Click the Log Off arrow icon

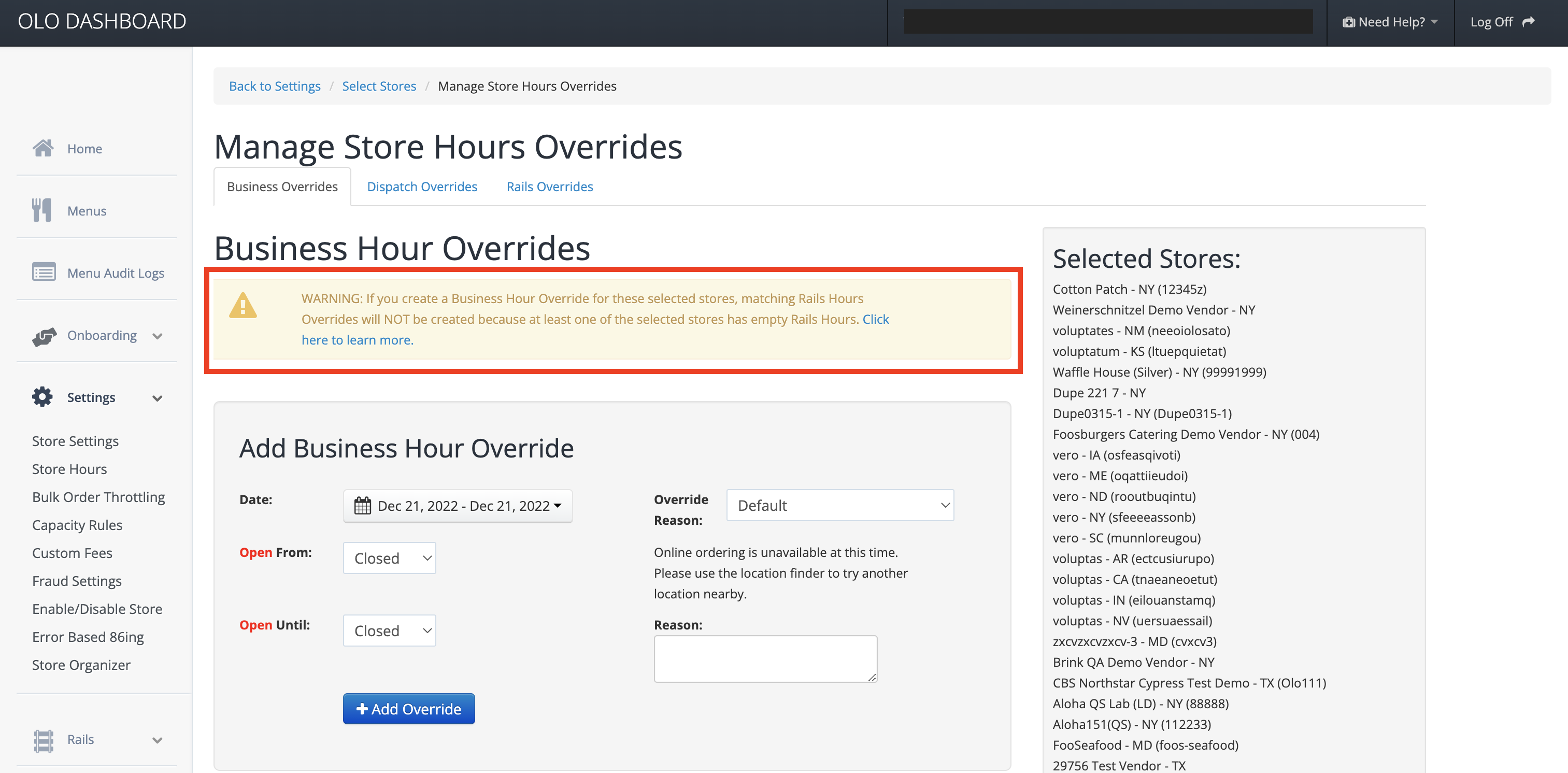tap(1529, 22)
